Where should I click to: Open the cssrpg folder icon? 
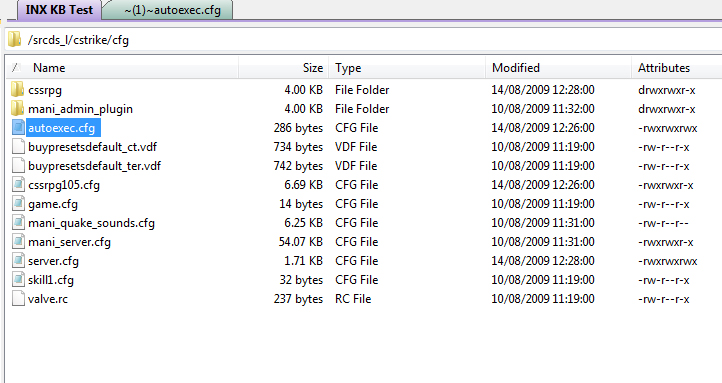tap(17, 89)
